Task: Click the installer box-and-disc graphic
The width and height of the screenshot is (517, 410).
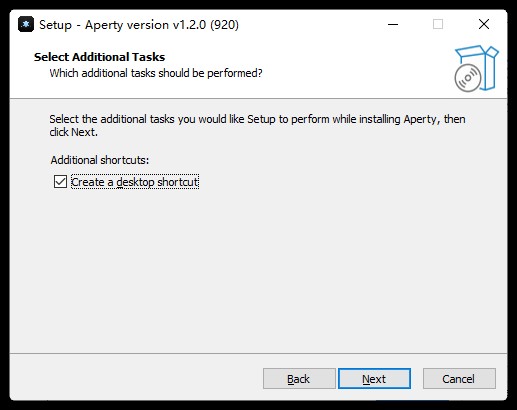Action: [476, 69]
